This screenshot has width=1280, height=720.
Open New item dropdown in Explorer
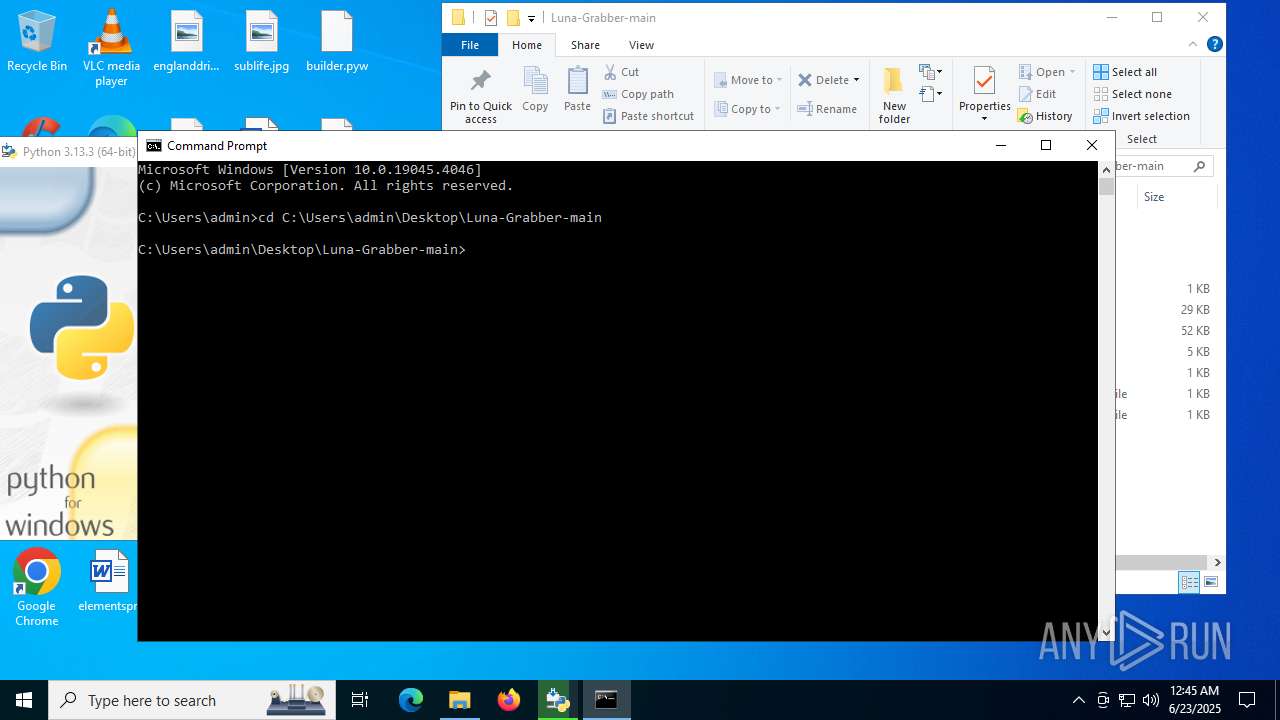coord(931,72)
